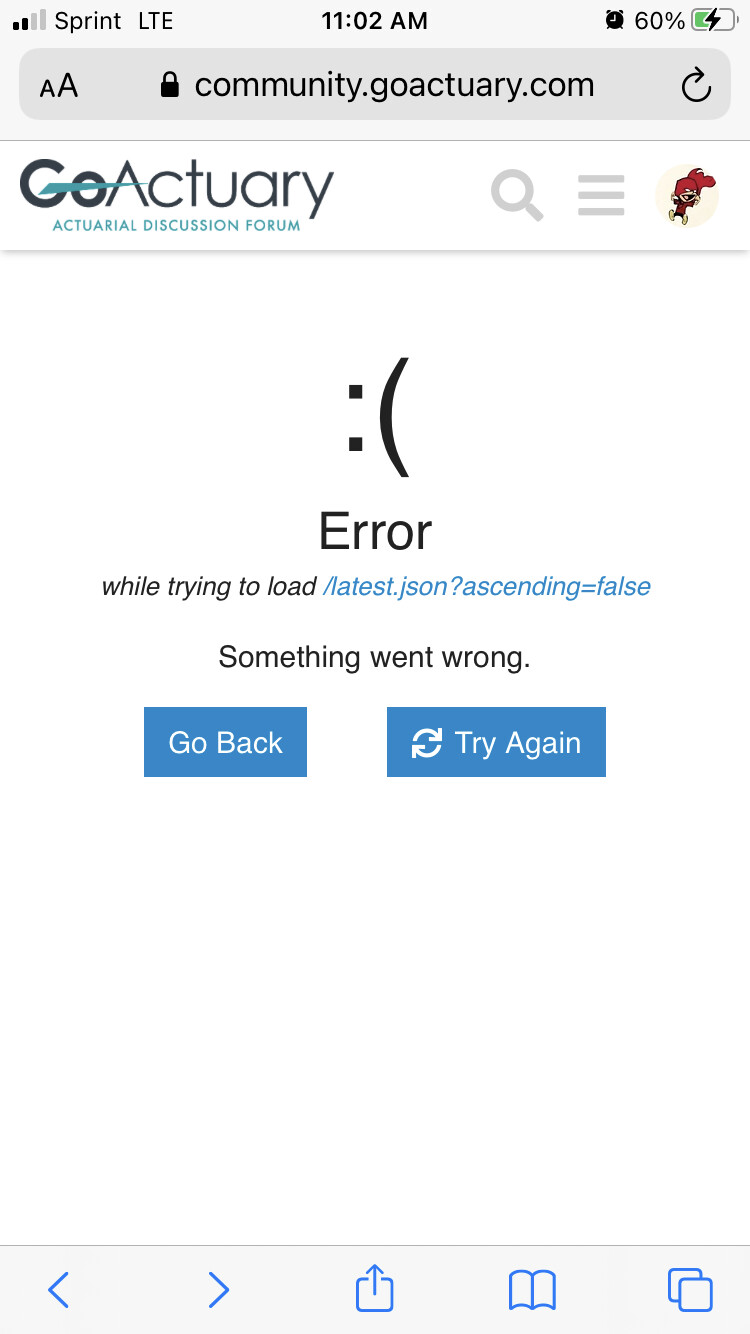This screenshot has height=1334, width=750.
Task: Reload the page with circular arrow icon
Action: tap(696, 86)
